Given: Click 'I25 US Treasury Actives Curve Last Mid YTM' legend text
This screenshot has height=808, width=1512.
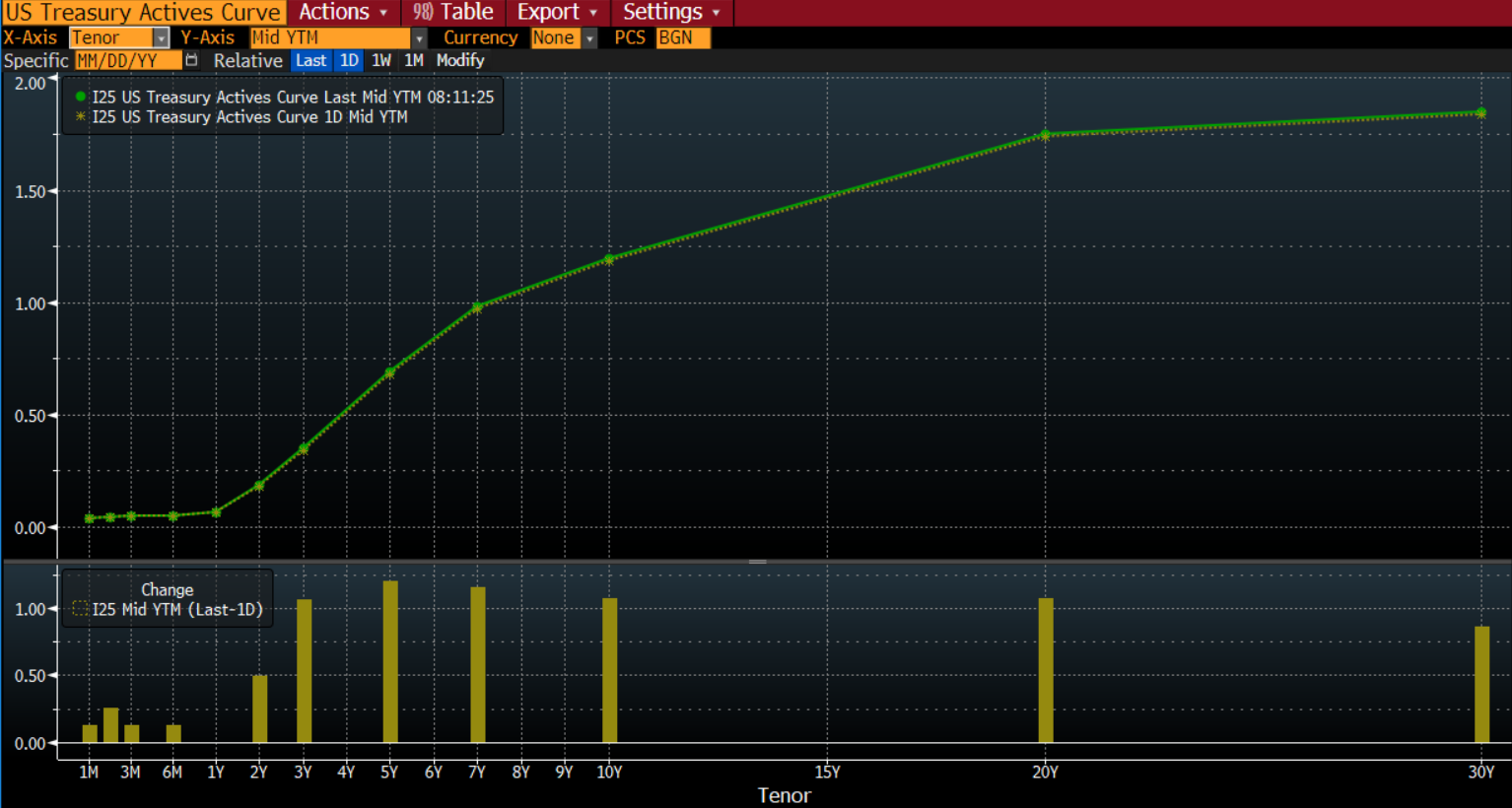Looking at the screenshot, I should coord(293,97).
